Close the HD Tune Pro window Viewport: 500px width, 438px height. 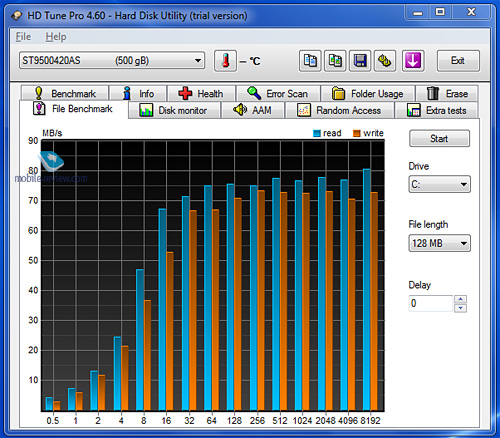coord(471,12)
